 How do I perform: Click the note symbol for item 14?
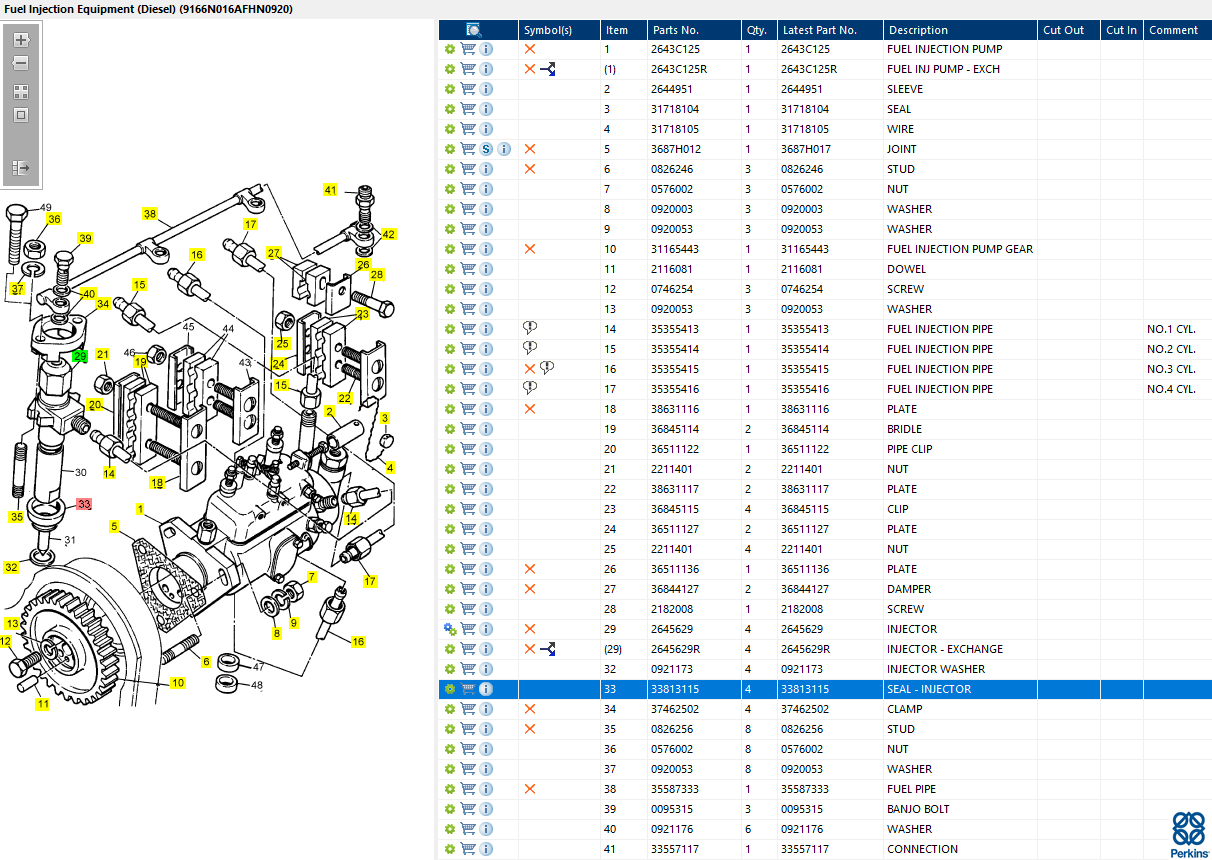tap(530, 329)
